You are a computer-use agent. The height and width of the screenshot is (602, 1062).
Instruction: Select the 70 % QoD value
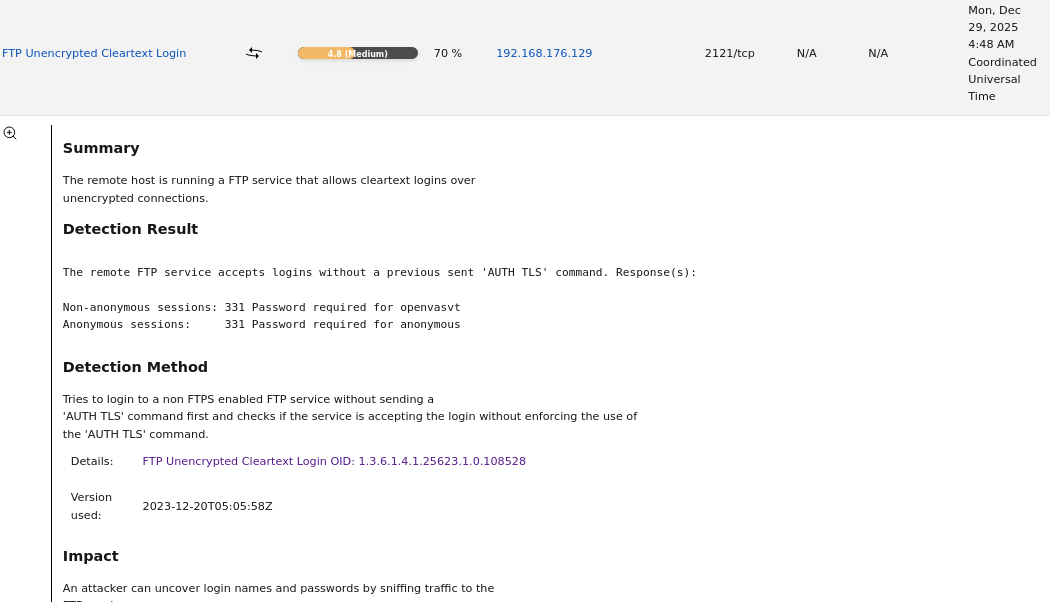(447, 53)
